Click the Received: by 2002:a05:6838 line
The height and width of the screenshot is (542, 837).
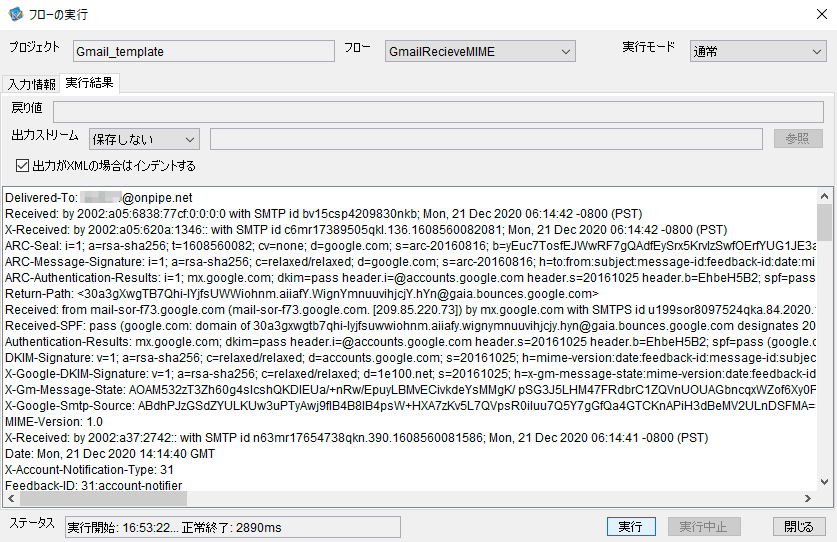click(323, 214)
